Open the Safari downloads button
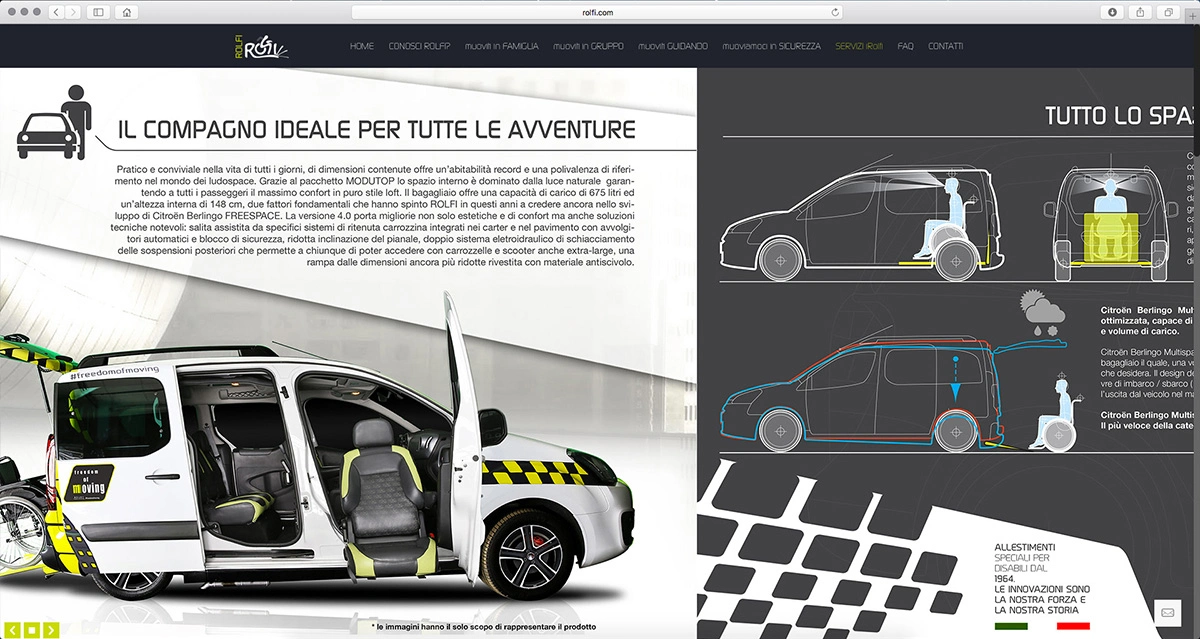The image size is (1200, 639). (x=1113, y=12)
